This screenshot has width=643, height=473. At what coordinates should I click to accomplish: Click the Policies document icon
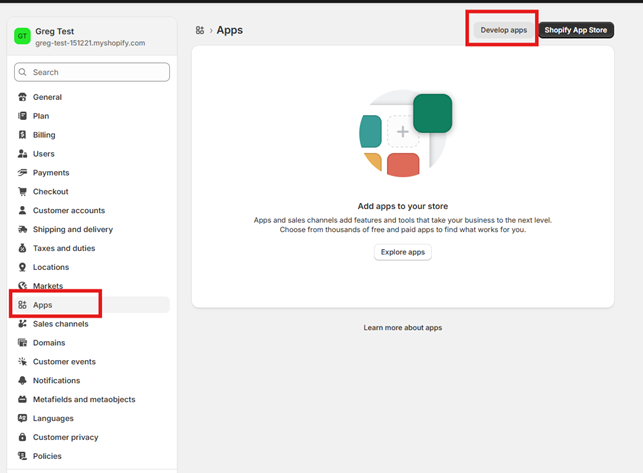tap(23, 456)
